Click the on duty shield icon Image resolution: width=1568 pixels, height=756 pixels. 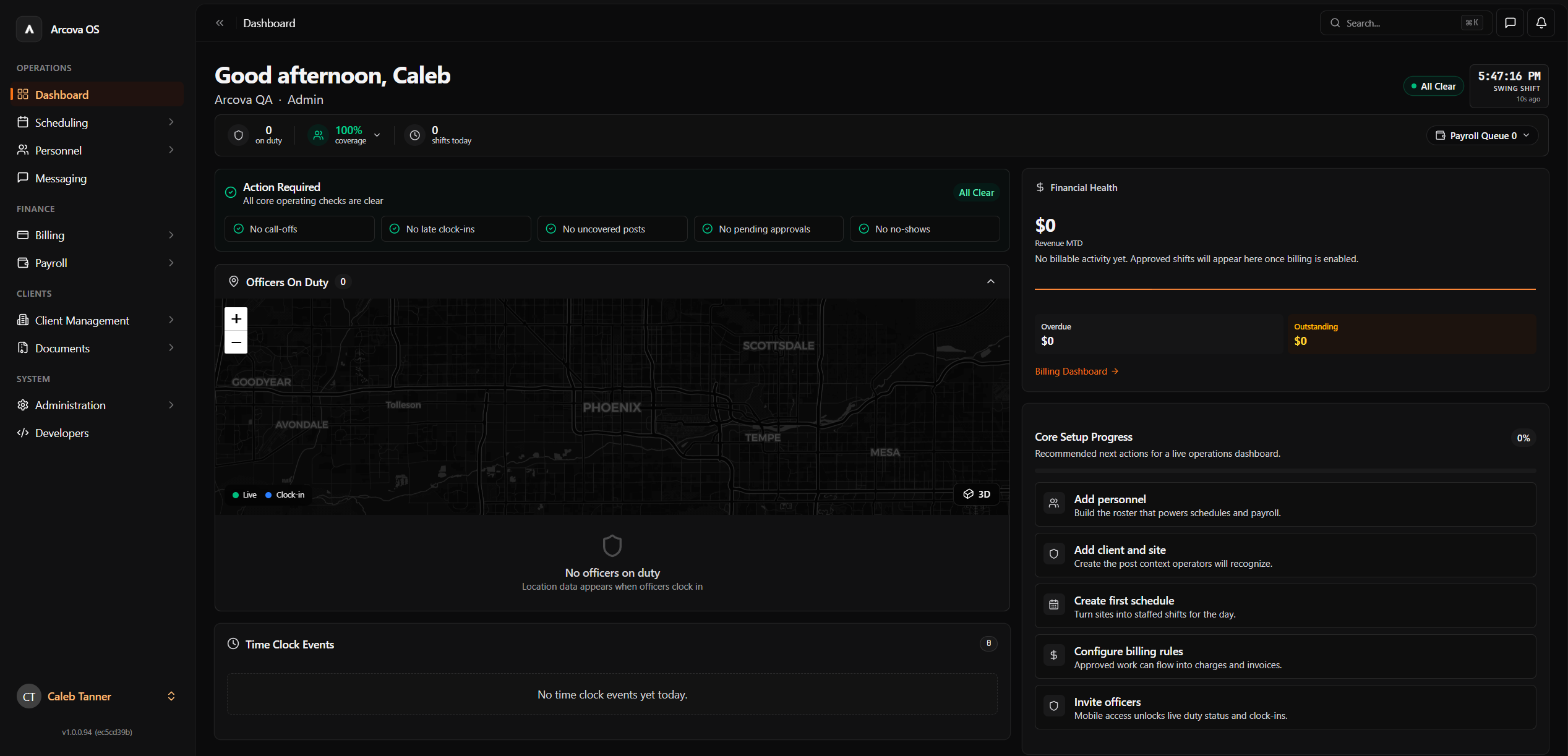point(239,135)
